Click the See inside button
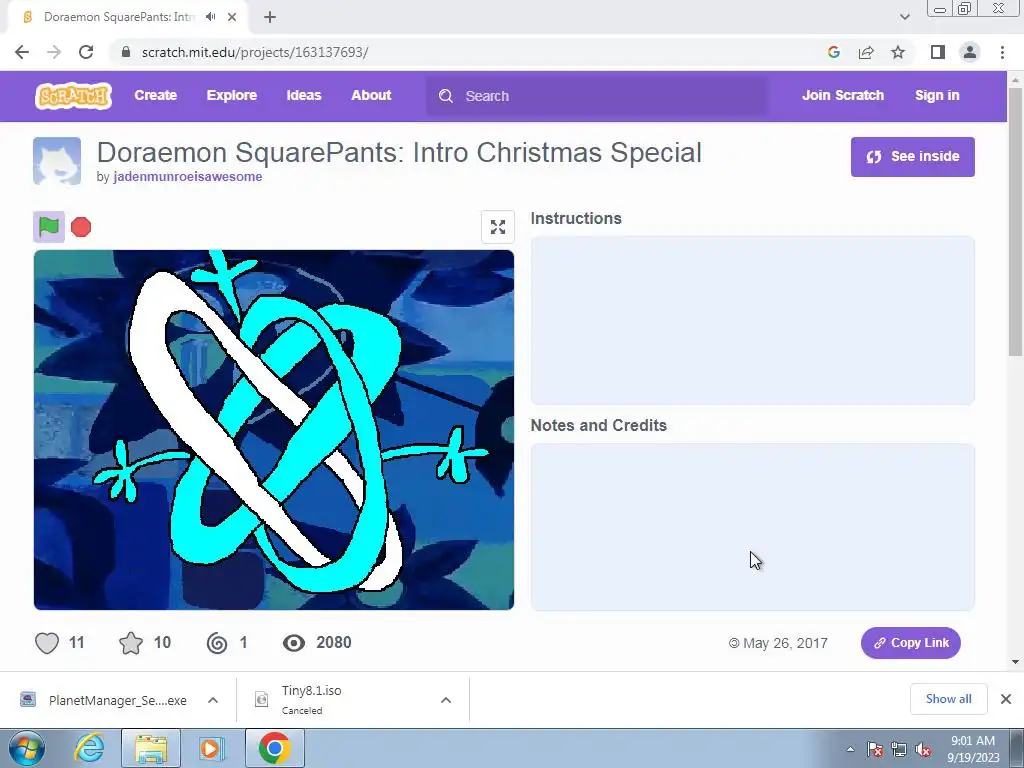 tap(912, 157)
